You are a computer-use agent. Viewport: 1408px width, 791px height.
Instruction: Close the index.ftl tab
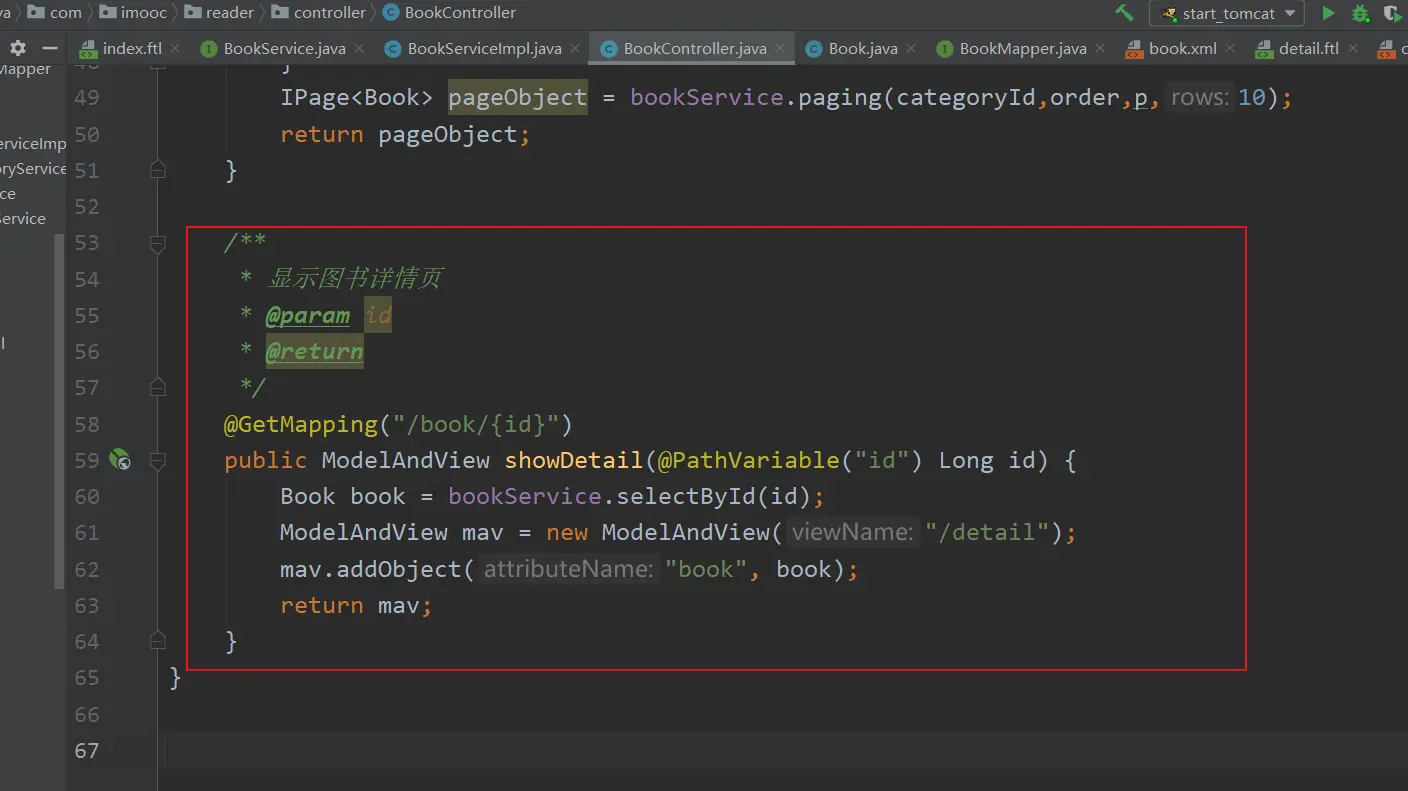pyautogui.click(x=176, y=48)
